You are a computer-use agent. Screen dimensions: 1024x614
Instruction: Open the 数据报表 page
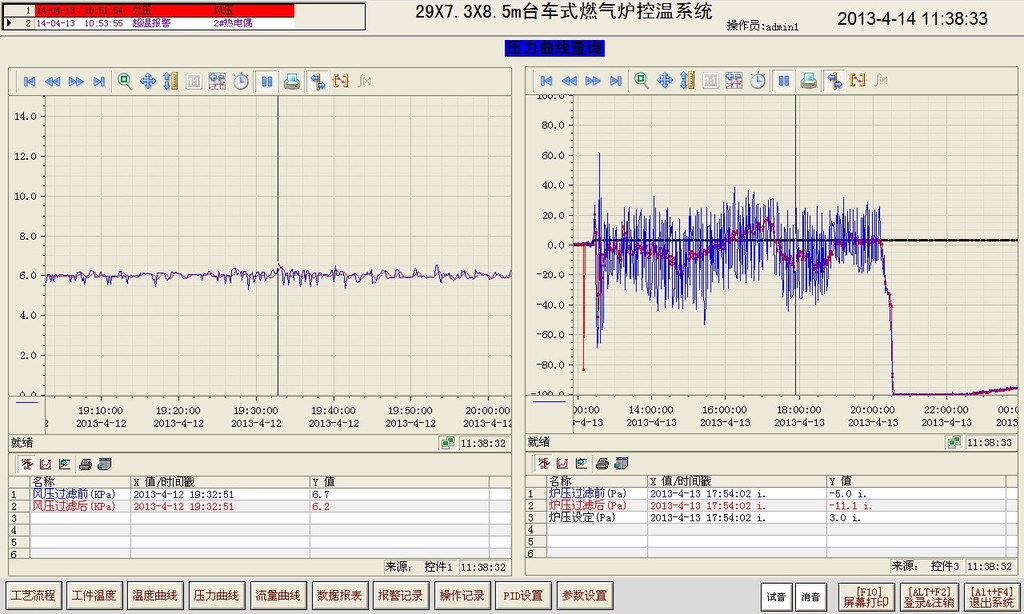click(340, 596)
